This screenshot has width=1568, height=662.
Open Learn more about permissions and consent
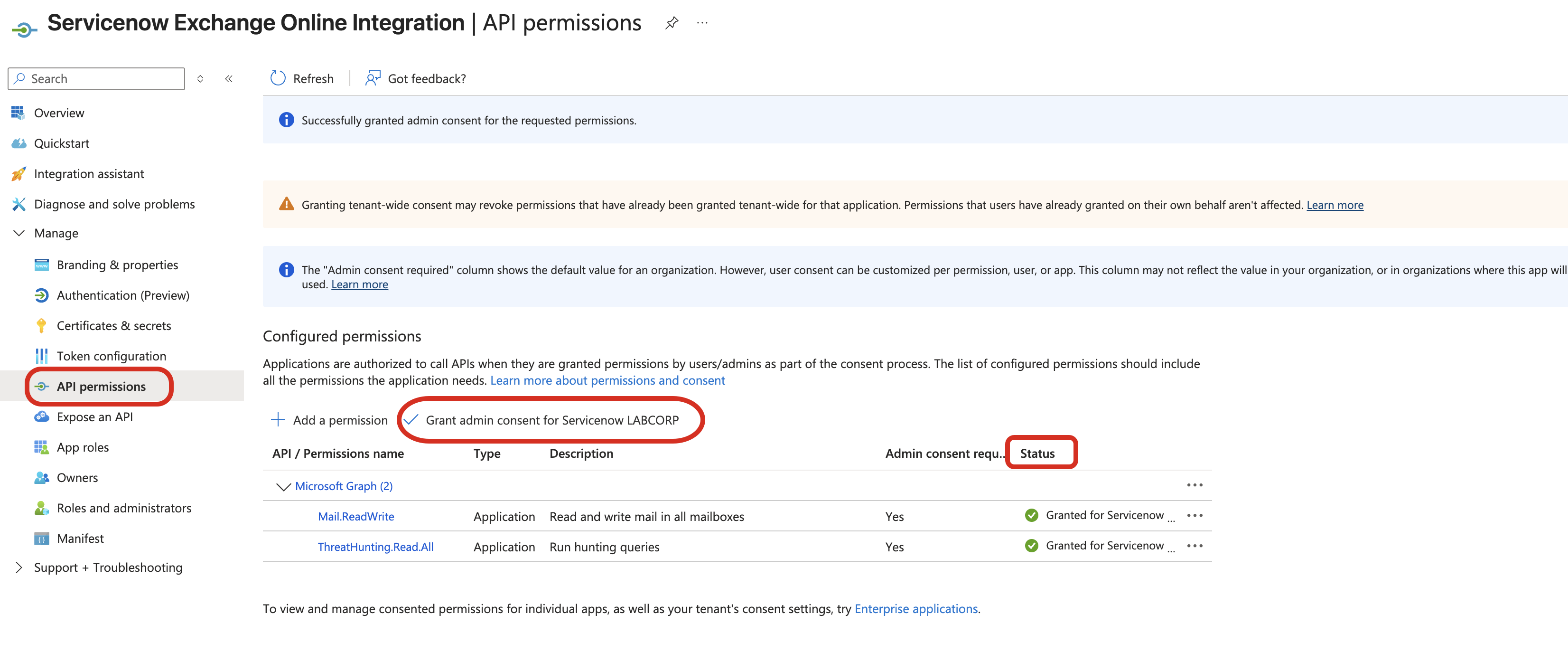(x=607, y=381)
